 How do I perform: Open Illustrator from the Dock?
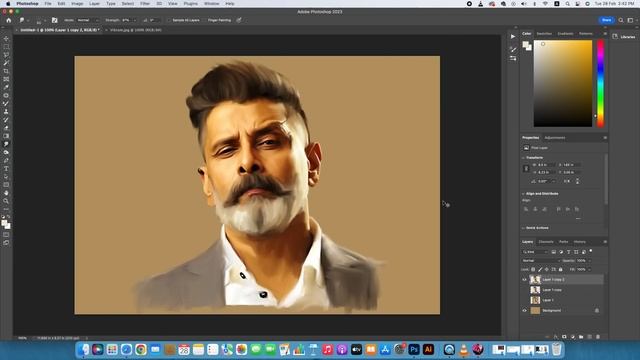pos(428,349)
